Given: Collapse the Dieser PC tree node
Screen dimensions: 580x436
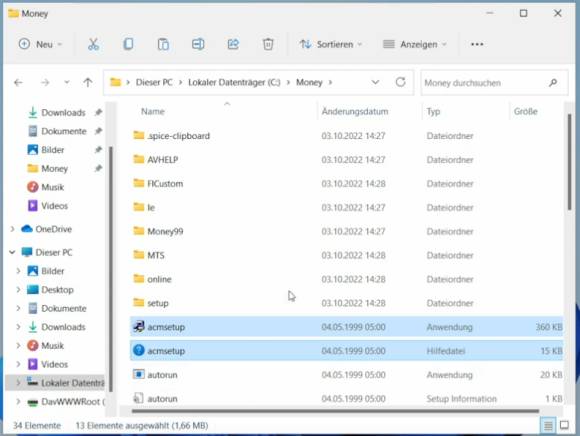Looking at the screenshot, I should [12, 252].
